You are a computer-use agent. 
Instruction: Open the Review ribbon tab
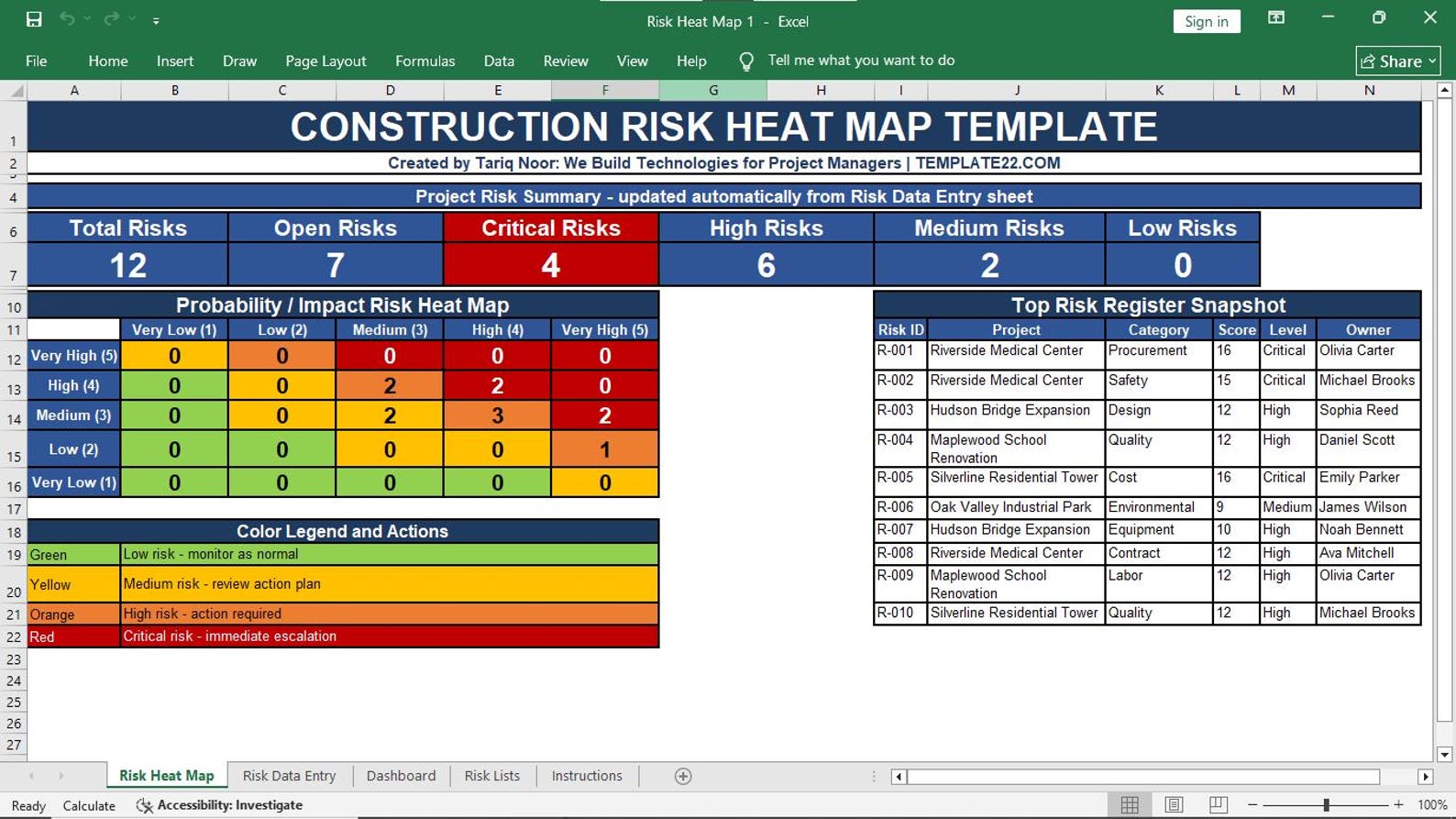566,61
